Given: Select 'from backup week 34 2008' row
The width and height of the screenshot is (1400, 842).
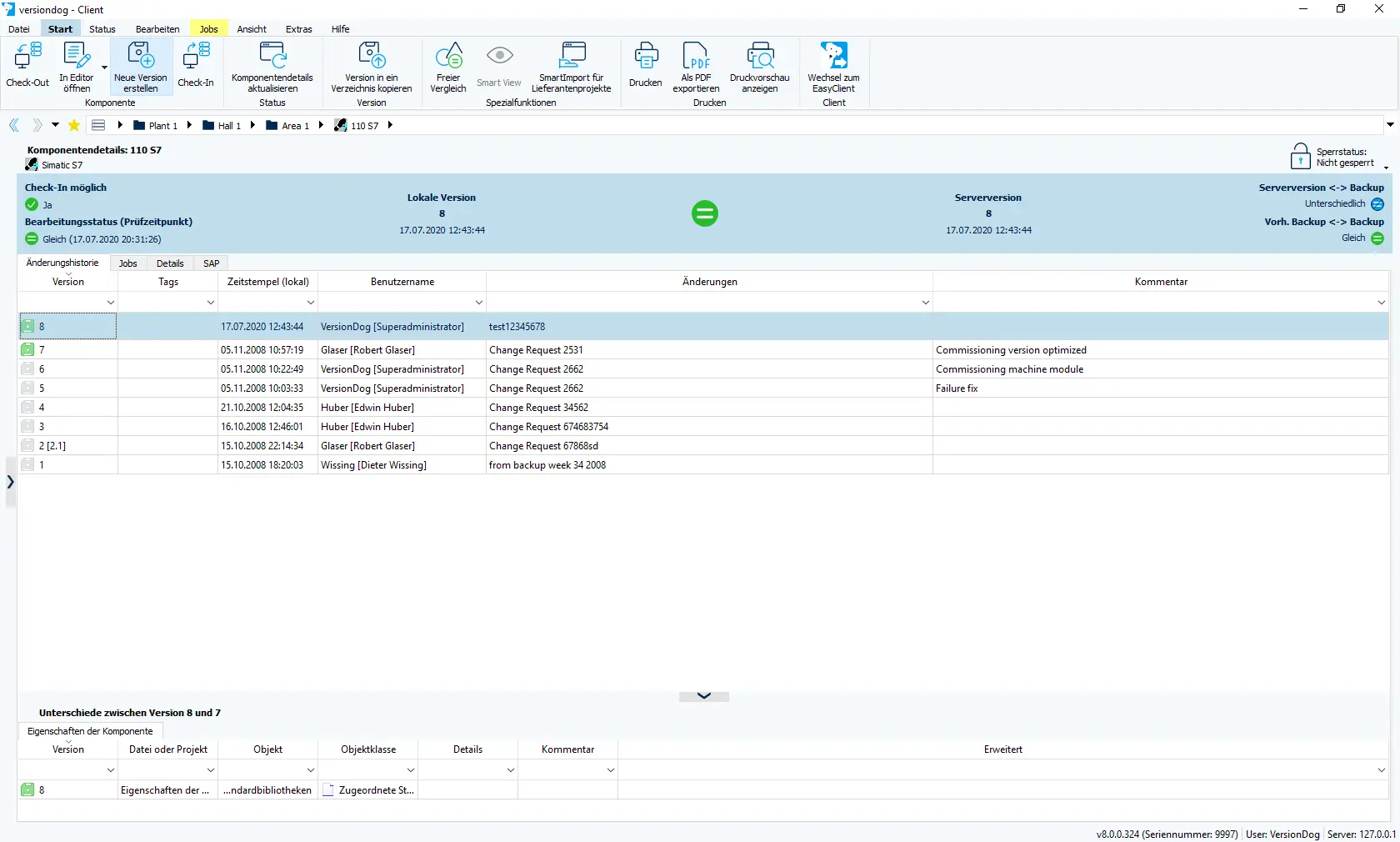Looking at the screenshot, I should click(704, 464).
